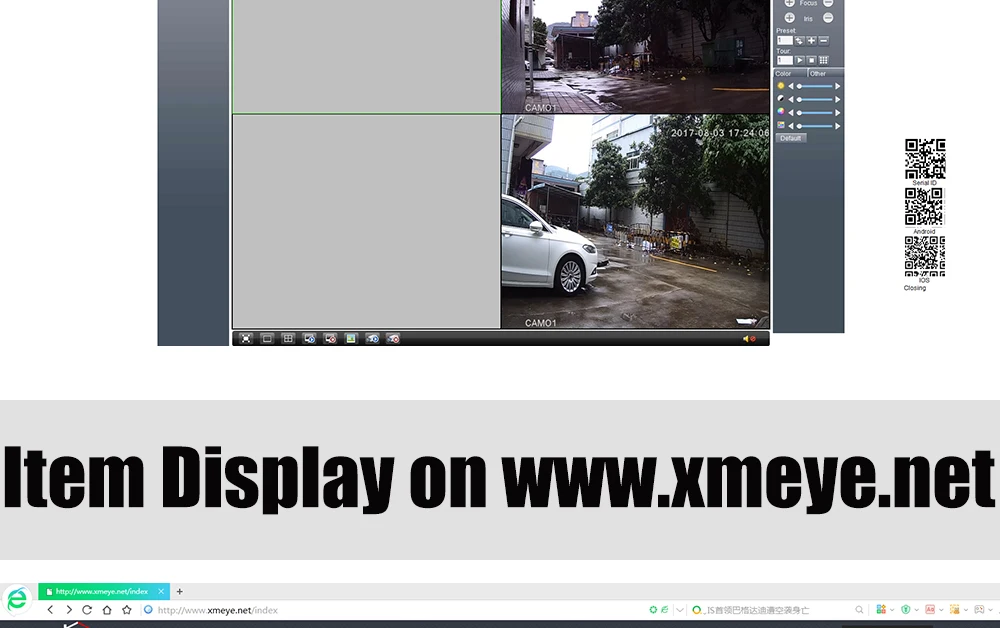Increase hue with right arrow
Image resolution: width=1000 pixels, height=628 pixels.
(837, 126)
